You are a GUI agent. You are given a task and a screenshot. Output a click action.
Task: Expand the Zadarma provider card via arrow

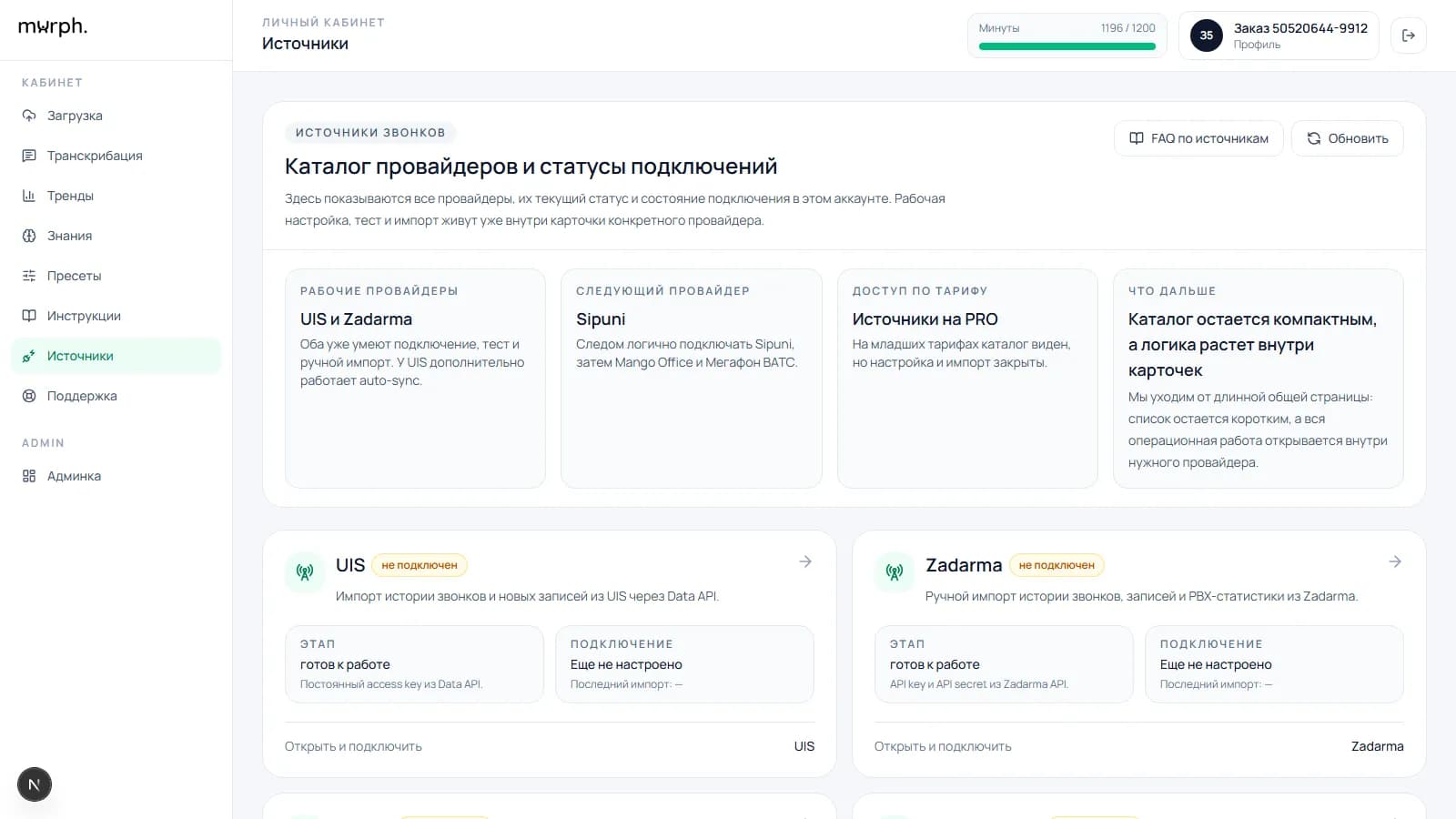pos(1394,561)
